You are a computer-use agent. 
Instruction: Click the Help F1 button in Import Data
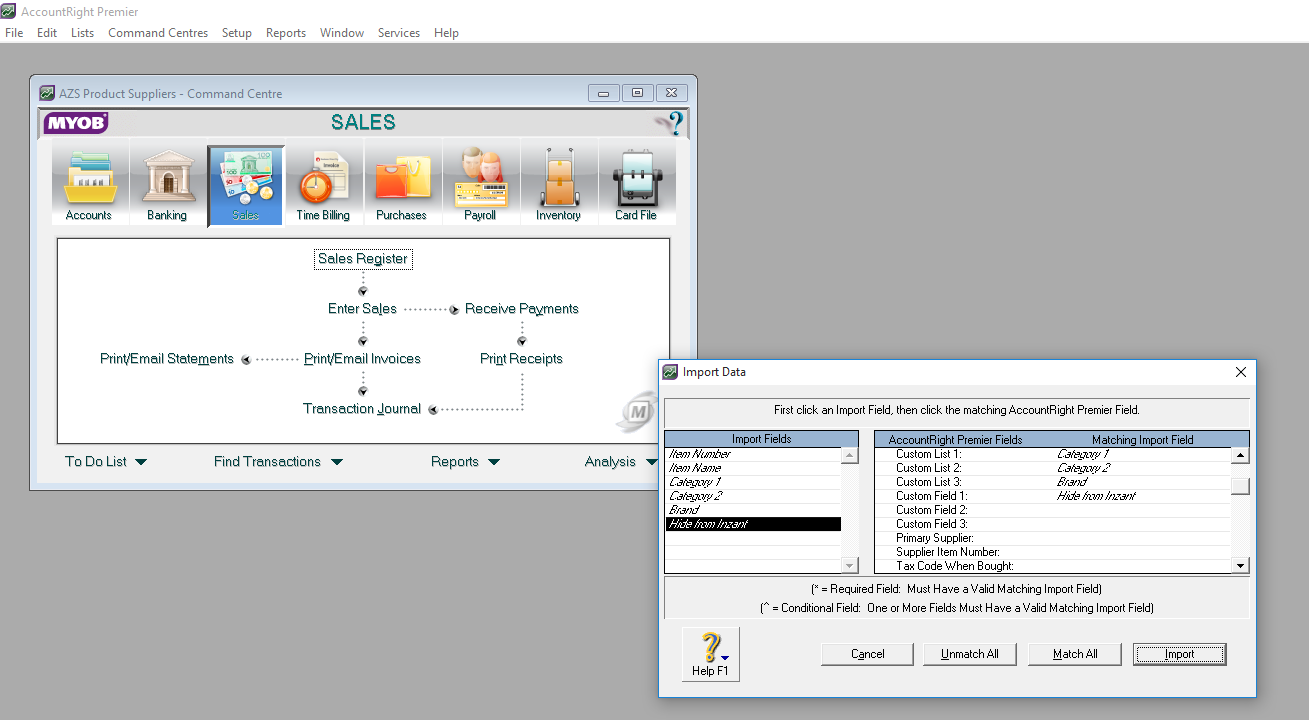pos(711,654)
